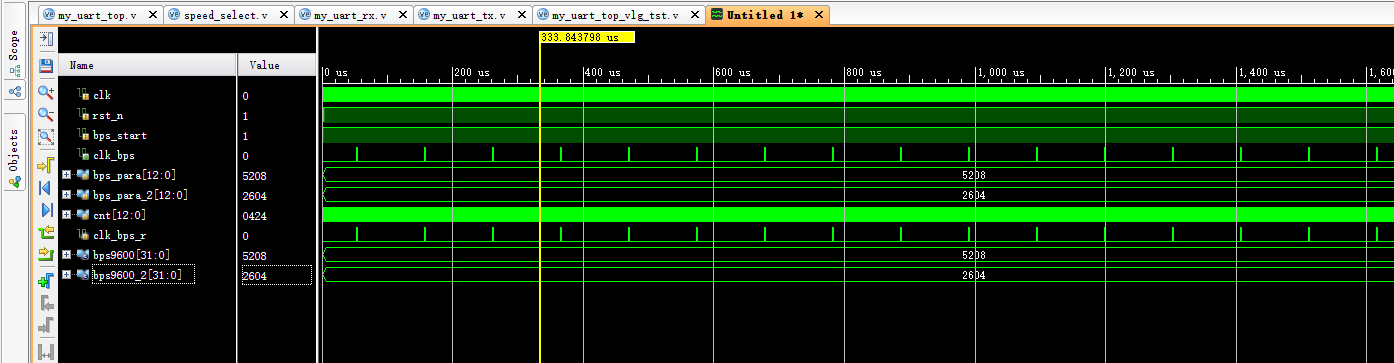The image size is (1394, 363).
Task: Click the bps_para value 5208 in Value column
Action: pos(254,175)
